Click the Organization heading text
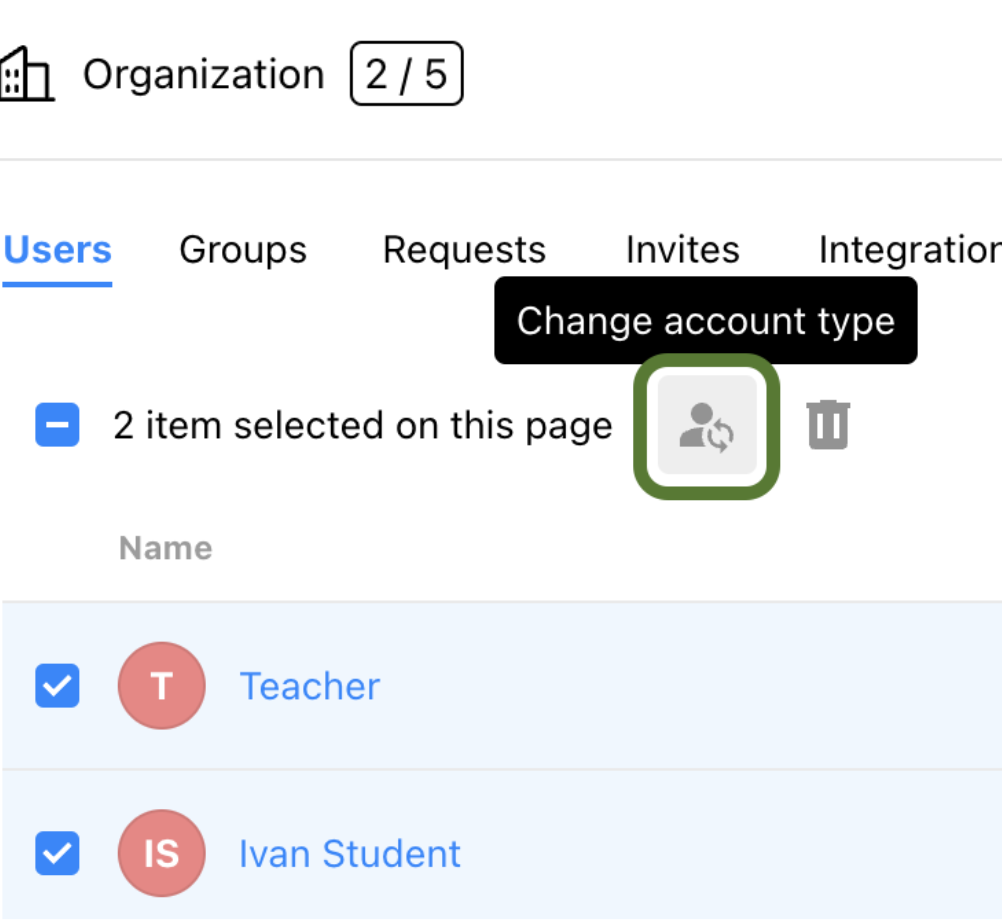The image size is (1002, 922). point(204,74)
